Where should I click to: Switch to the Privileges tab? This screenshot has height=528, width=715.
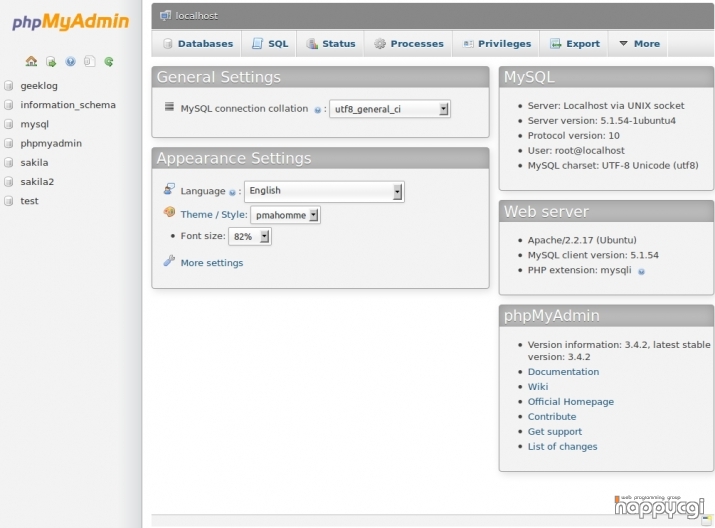tap(496, 44)
